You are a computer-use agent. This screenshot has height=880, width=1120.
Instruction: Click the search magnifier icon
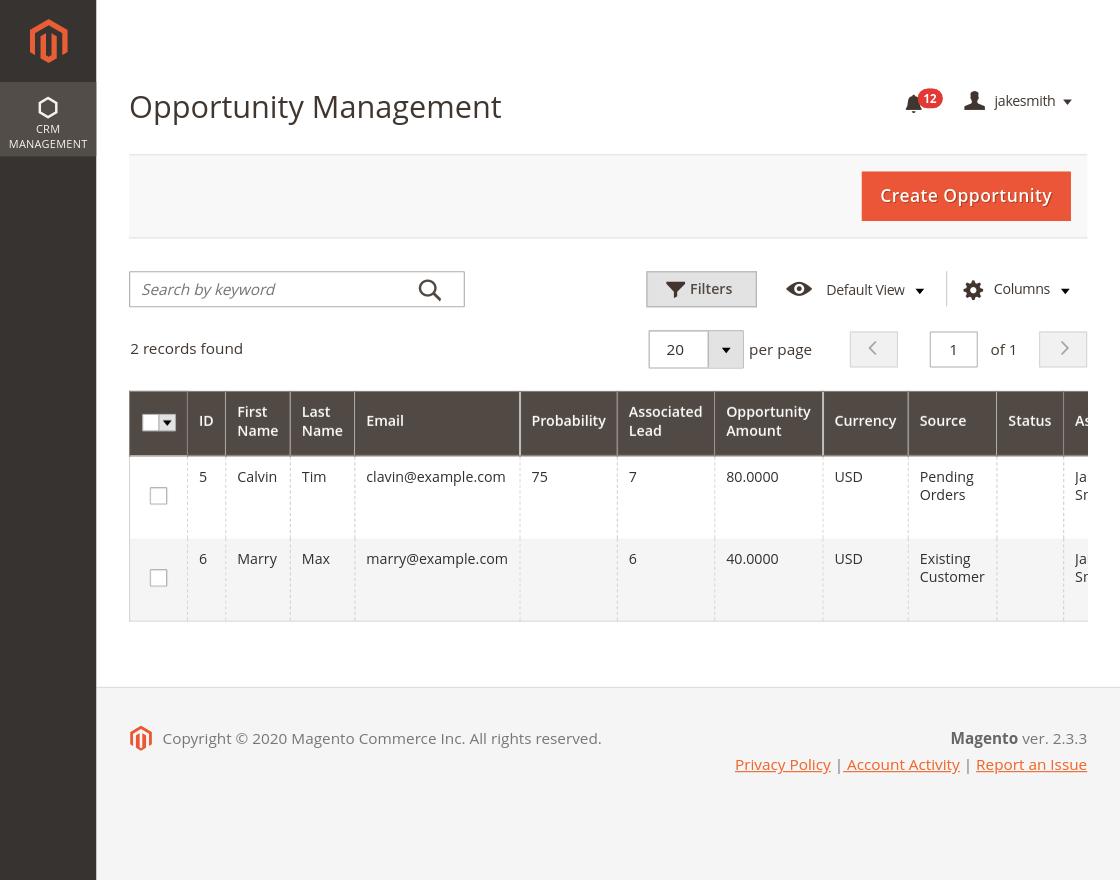[432, 289]
